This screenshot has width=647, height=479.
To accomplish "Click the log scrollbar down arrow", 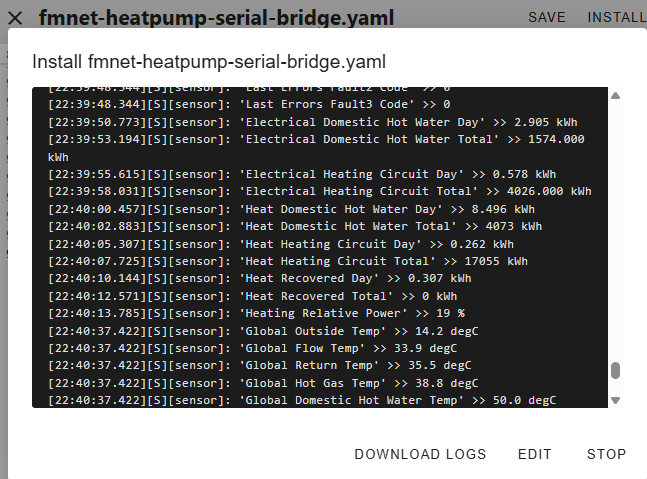I will pyautogui.click(x=615, y=400).
